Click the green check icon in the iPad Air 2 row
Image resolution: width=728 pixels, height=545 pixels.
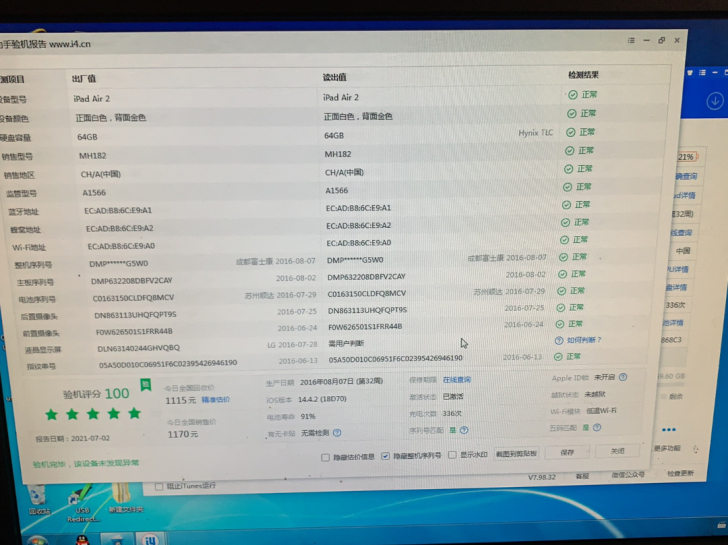572,95
